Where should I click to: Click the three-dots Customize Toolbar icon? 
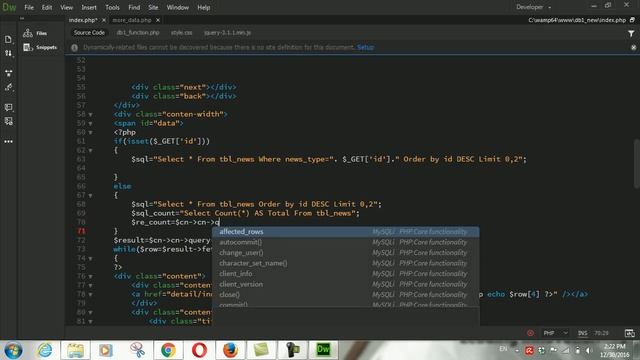click(x=8, y=142)
